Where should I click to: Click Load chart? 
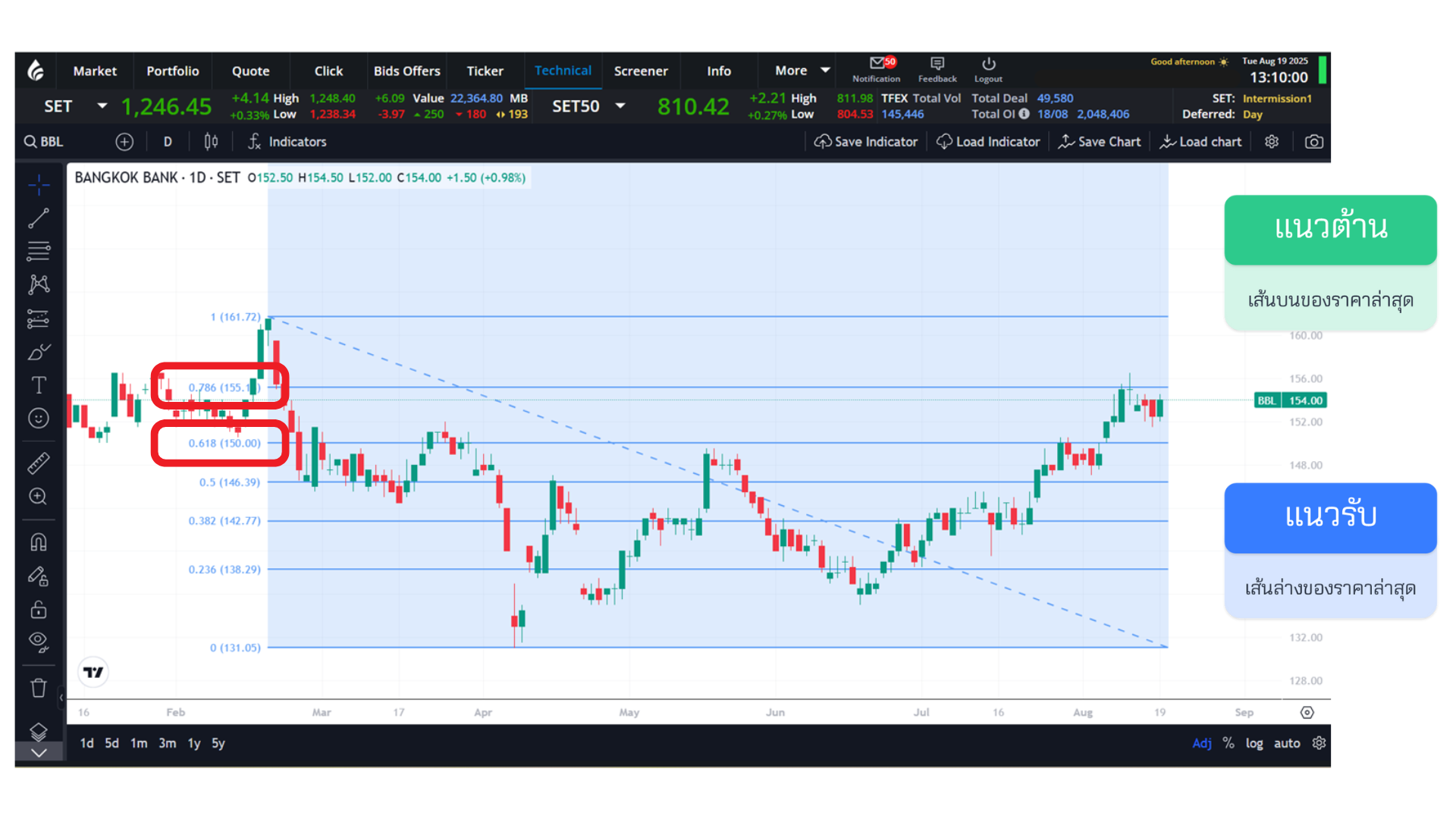click(1201, 142)
